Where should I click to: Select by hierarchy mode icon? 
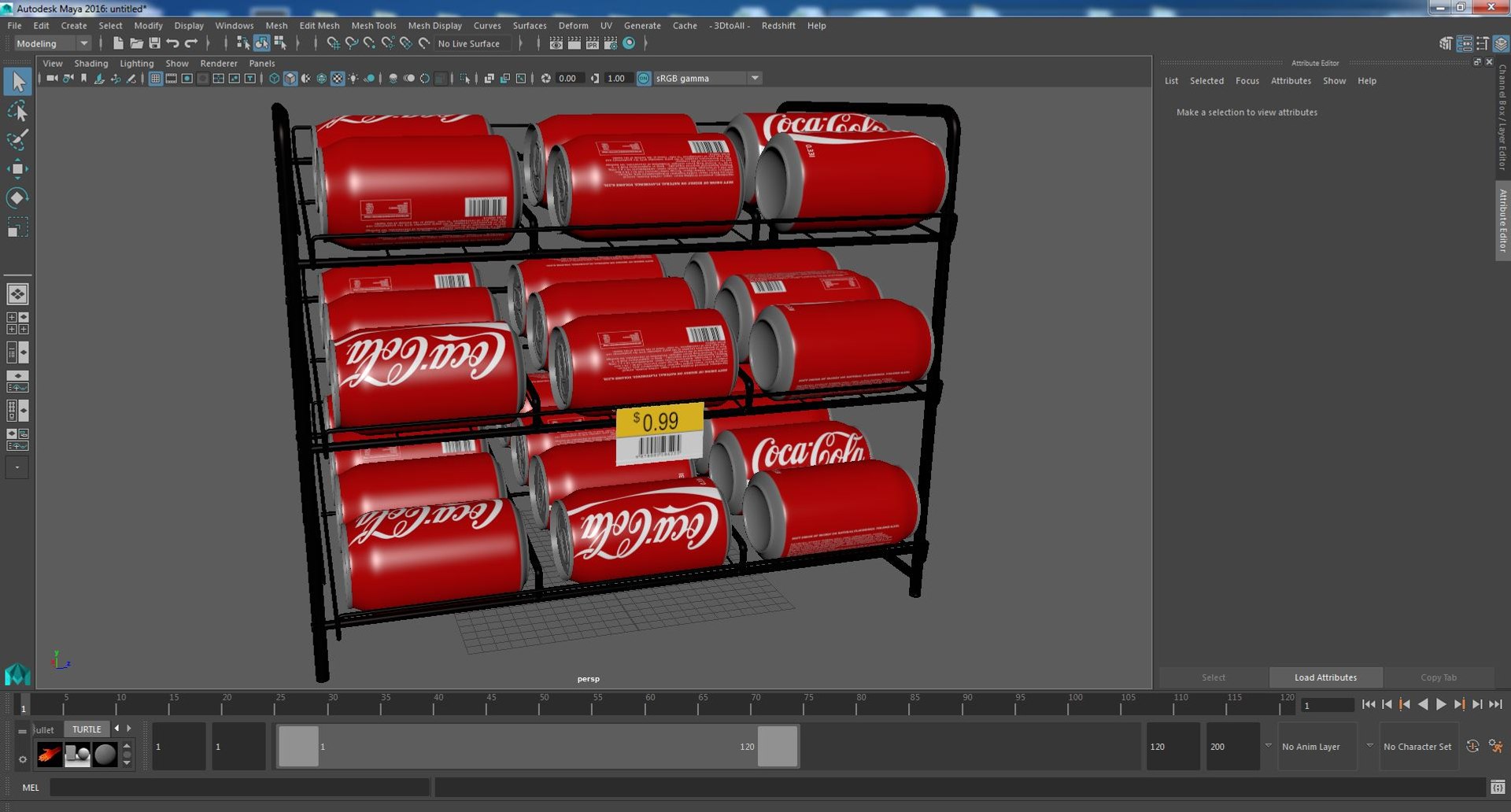pos(243,43)
